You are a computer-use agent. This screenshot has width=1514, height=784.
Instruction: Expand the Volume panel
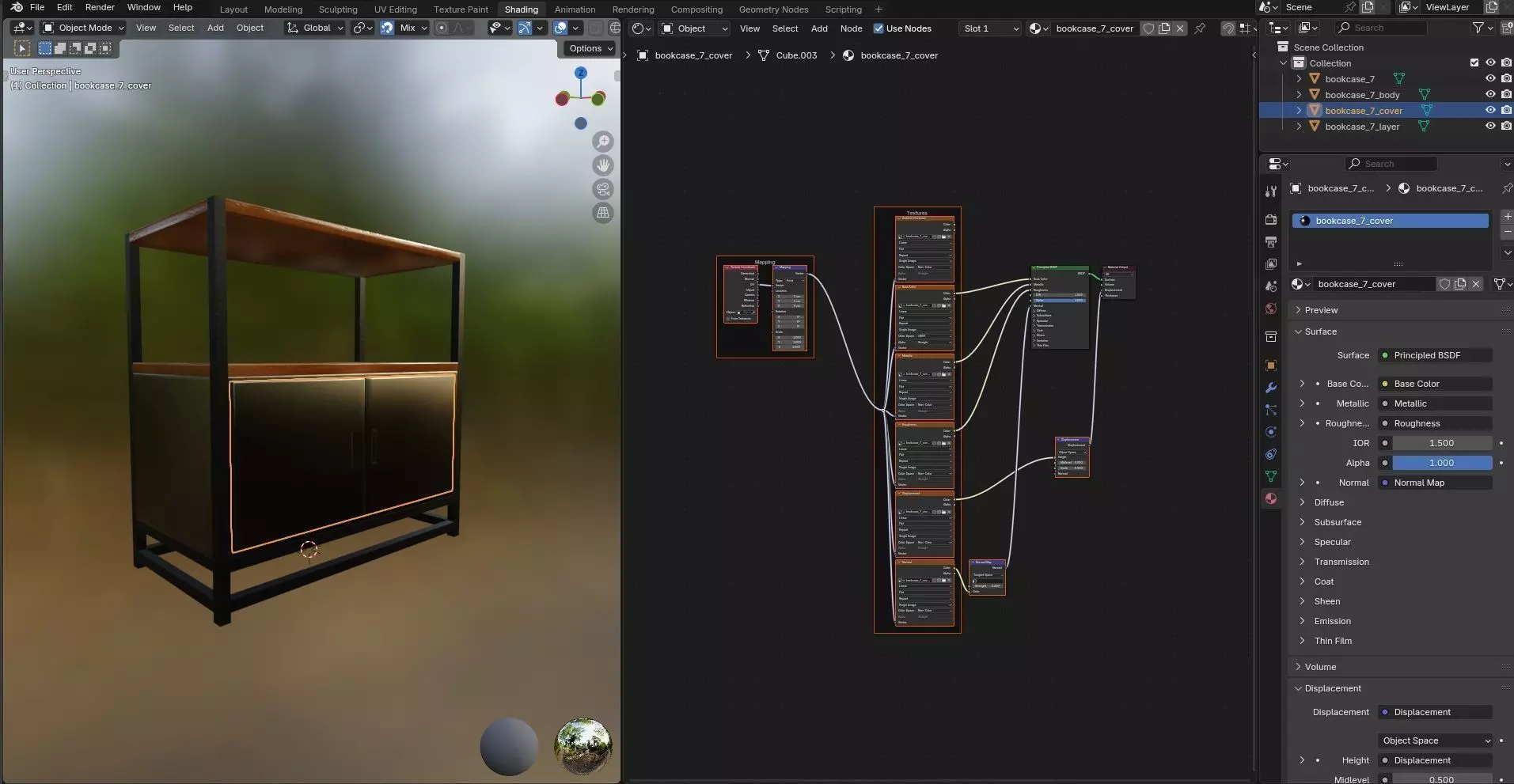[x=1320, y=667]
